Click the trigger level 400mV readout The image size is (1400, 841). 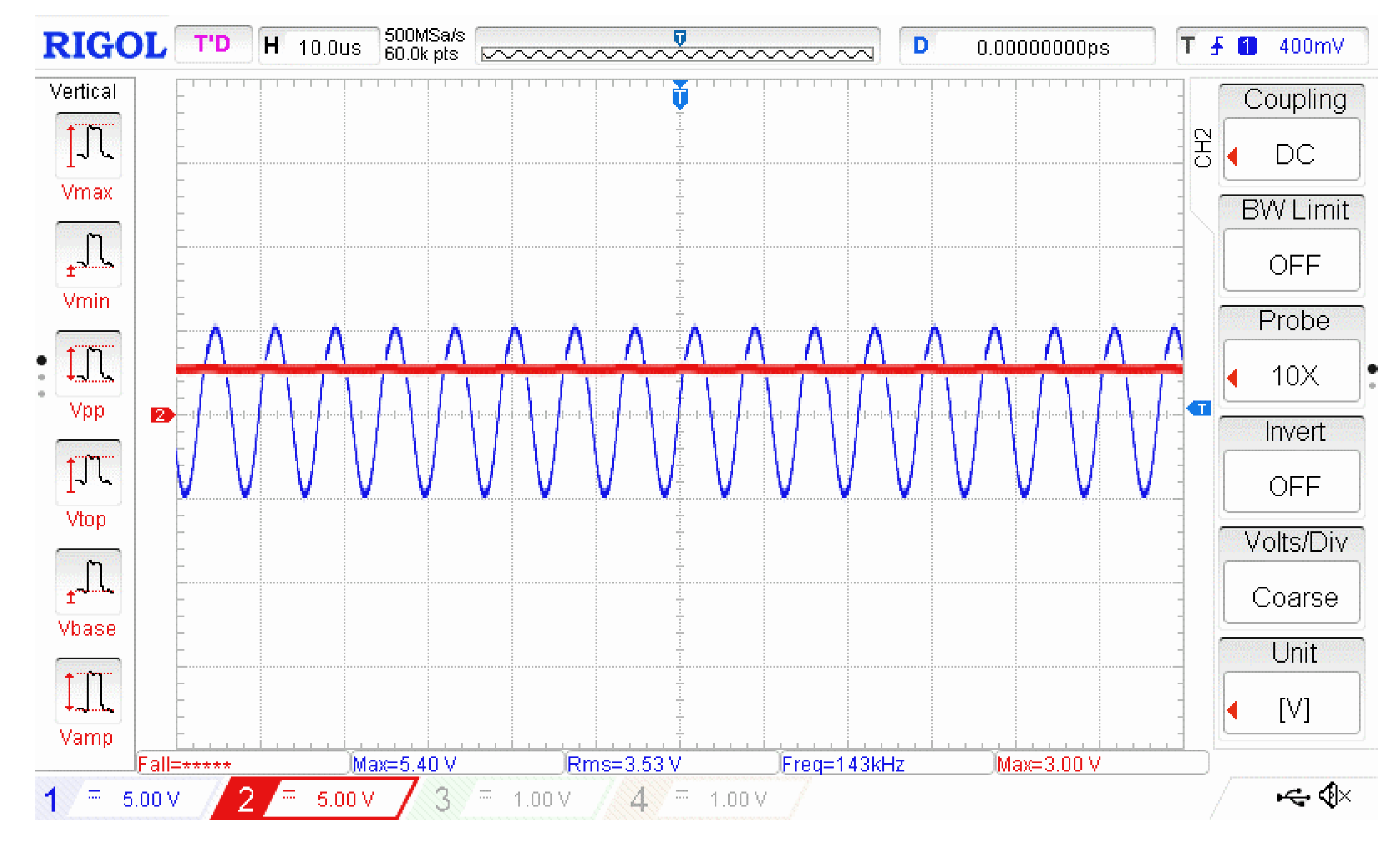point(1310,46)
